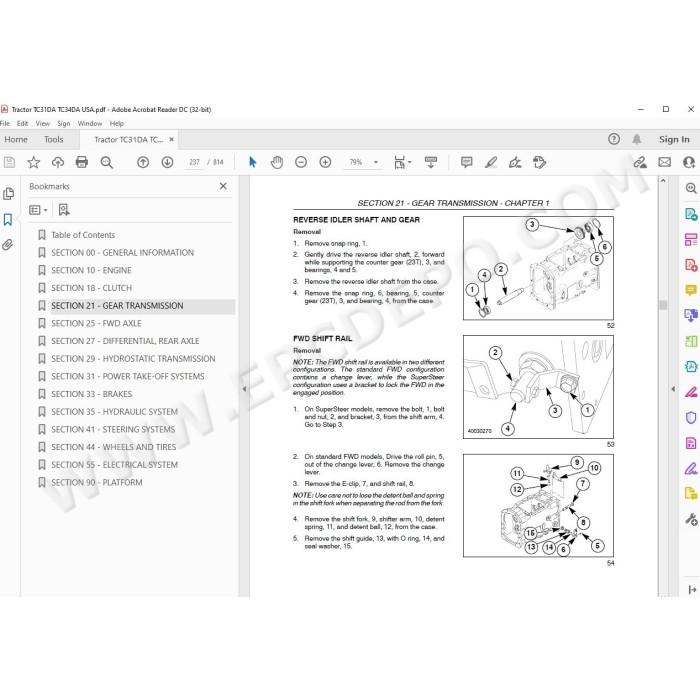Screen dimensions: 700x700
Task: Jump to SECTION 10 - ENGINE
Action: (91, 271)
